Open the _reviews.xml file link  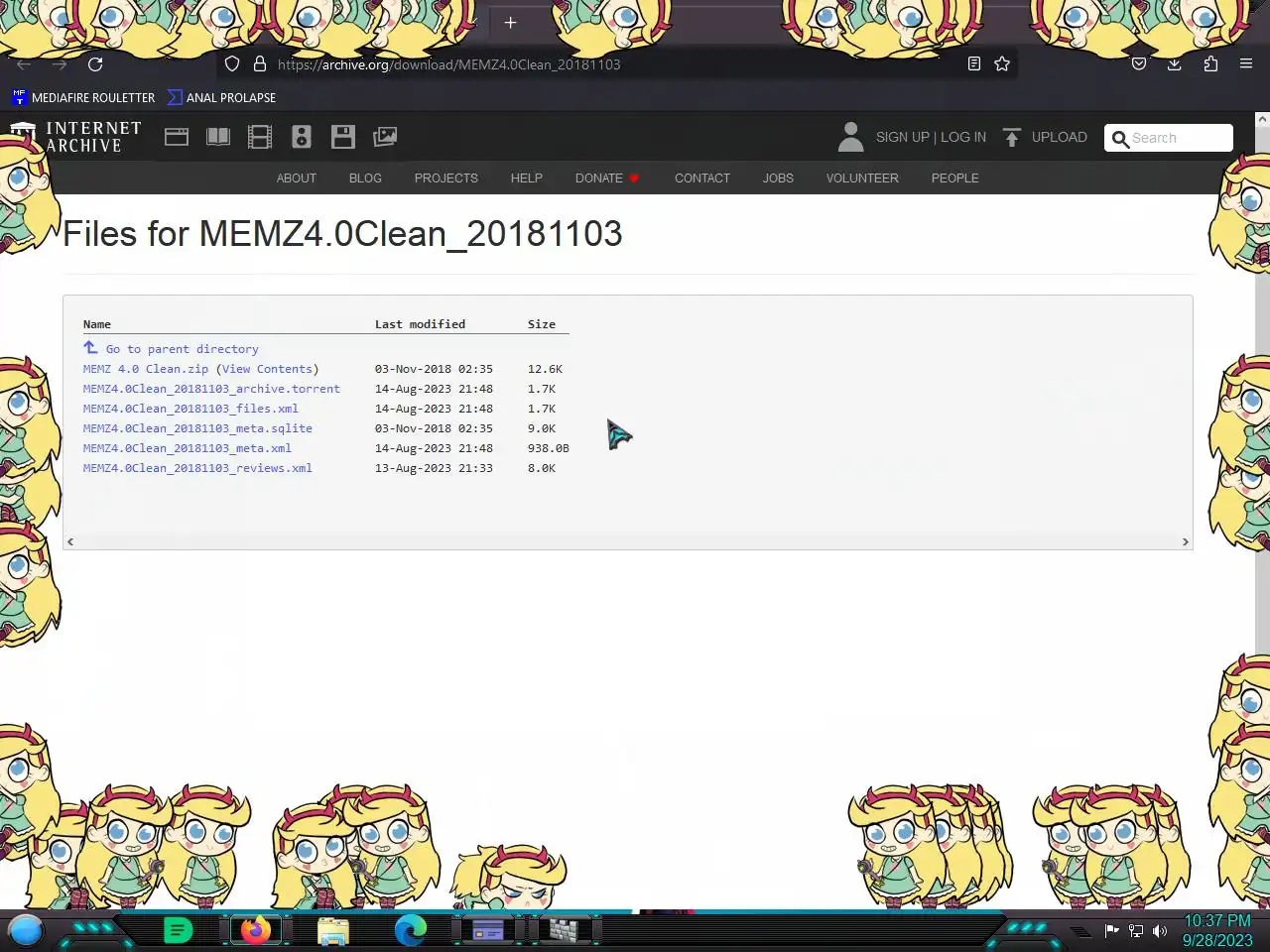point(197,468)
